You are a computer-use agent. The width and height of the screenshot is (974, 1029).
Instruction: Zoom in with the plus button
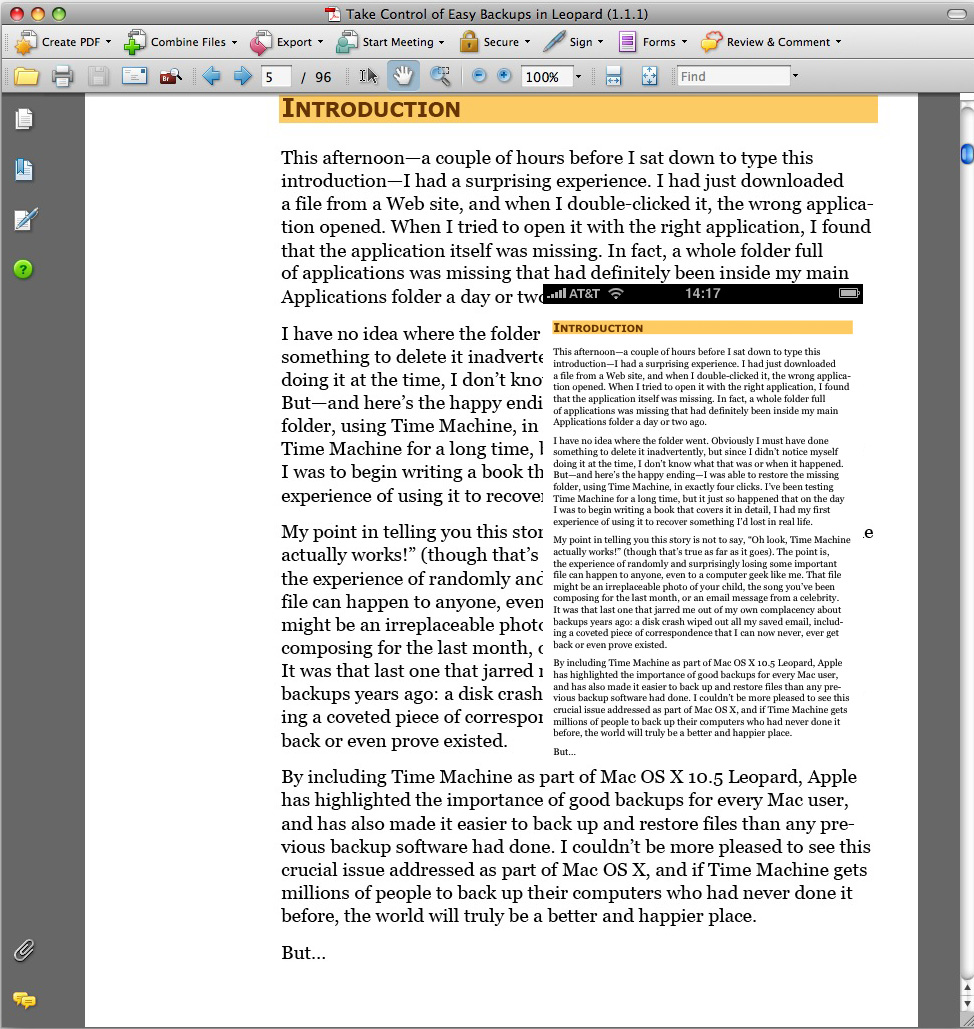[504, 76]
